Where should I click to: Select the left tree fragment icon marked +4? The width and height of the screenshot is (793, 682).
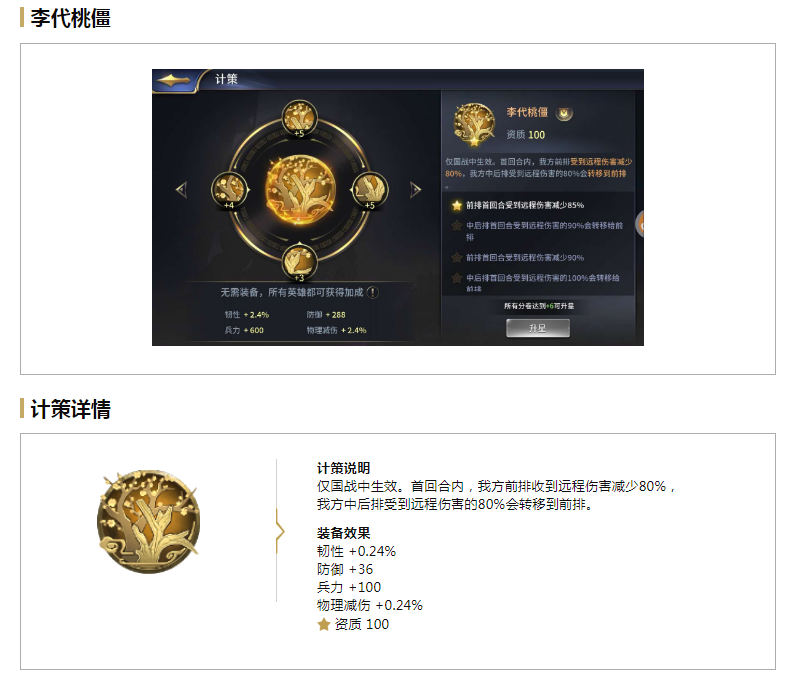[229, 190]
